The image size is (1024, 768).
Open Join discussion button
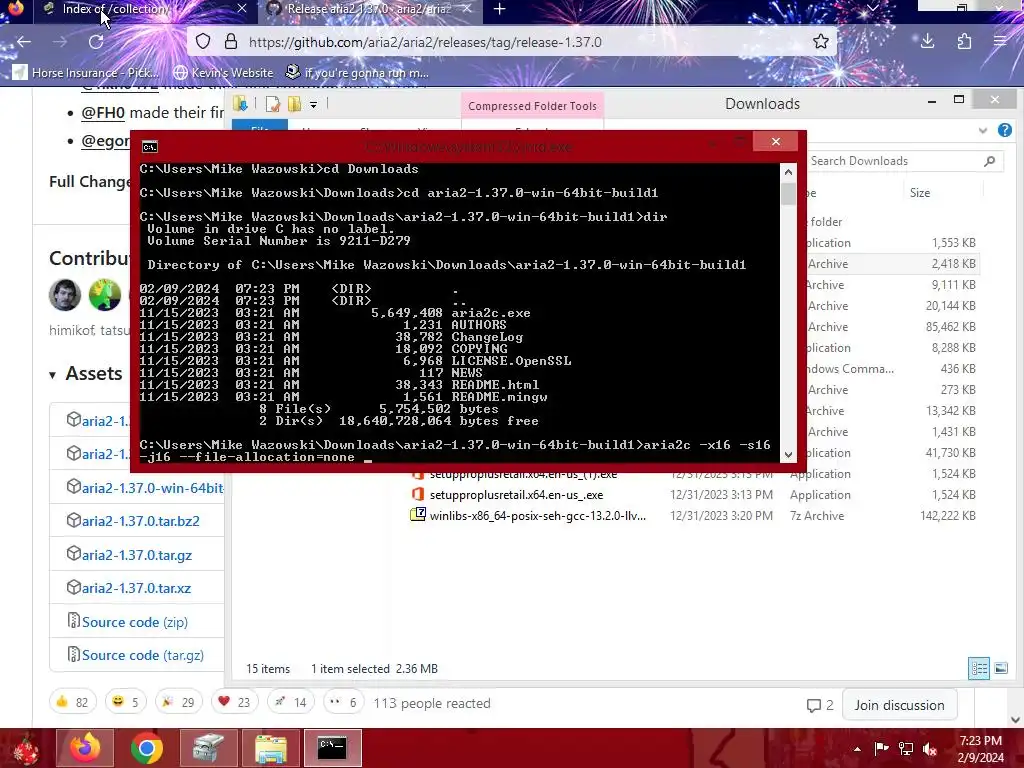click(x=899, y=705)
